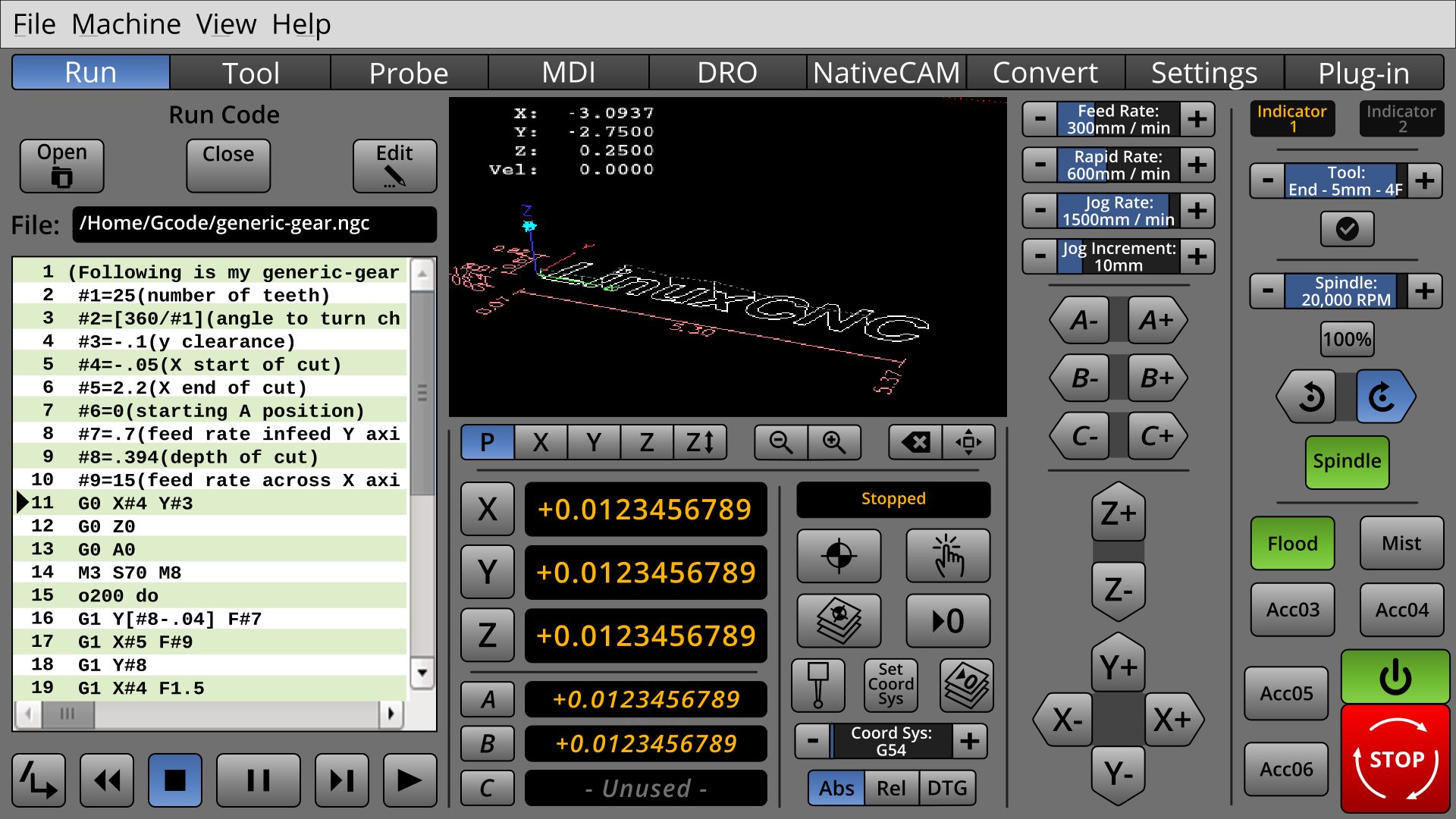Toggle Flood coolant
This screenshot has width=1456, height=819.
tap(1293, 544)
